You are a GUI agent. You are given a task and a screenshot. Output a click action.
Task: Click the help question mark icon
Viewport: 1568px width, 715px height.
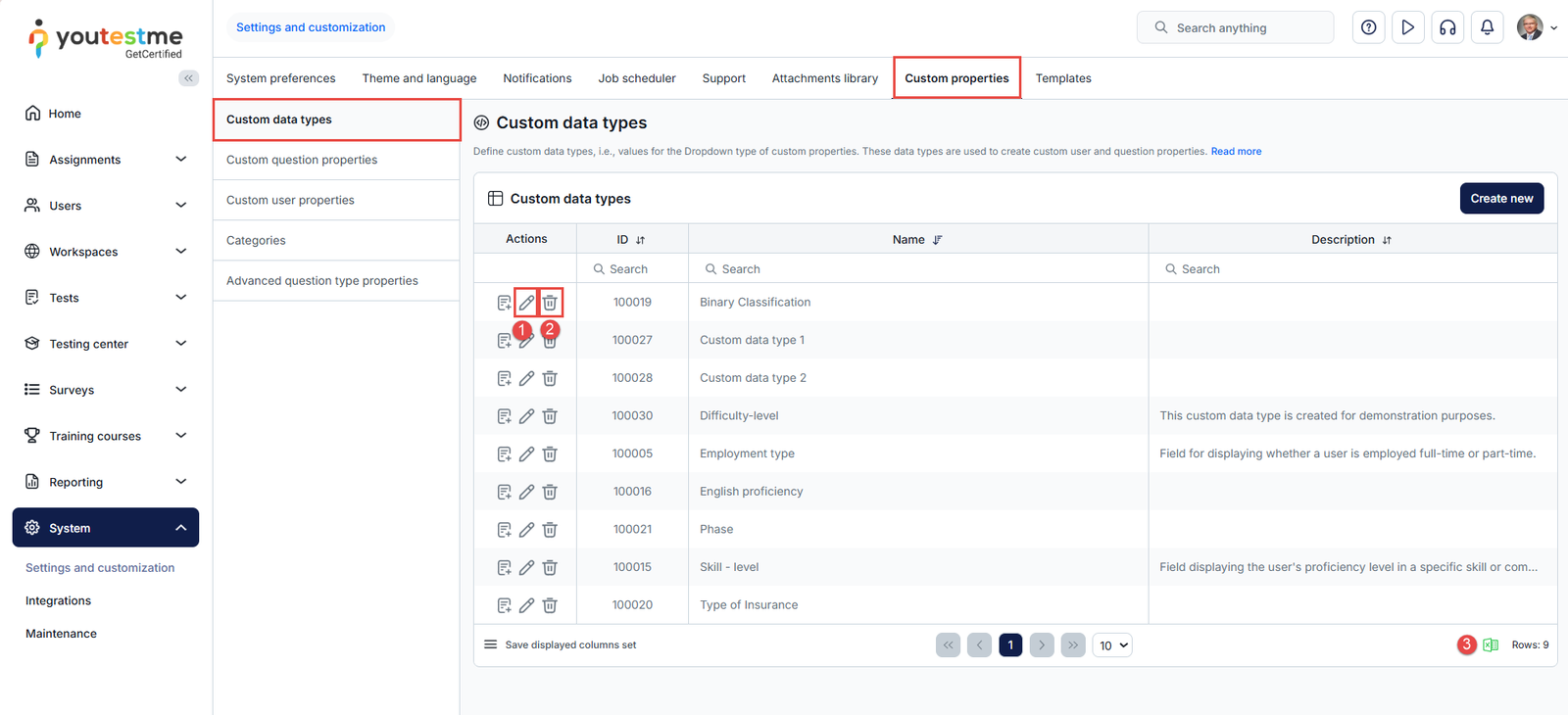point(1368,27)
